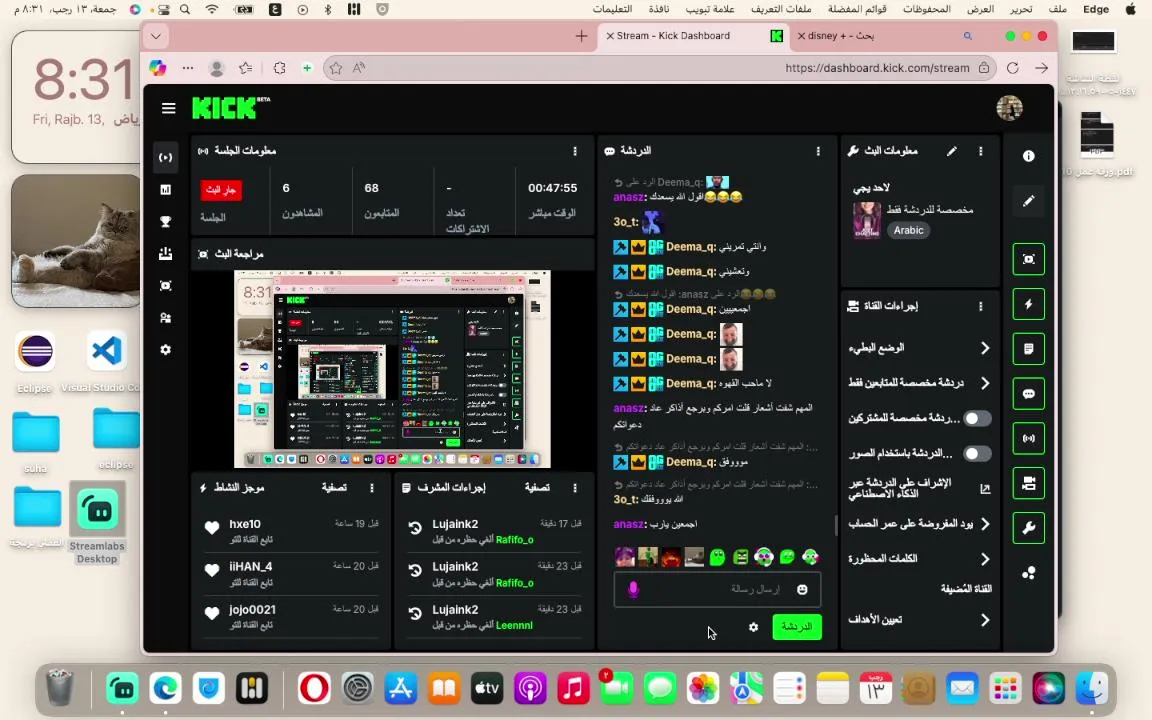The height and width of the screenshot is (720, 1152).
Task: Open the tabs dropdown chevron in Edge
Action: (x=156, y=36)
